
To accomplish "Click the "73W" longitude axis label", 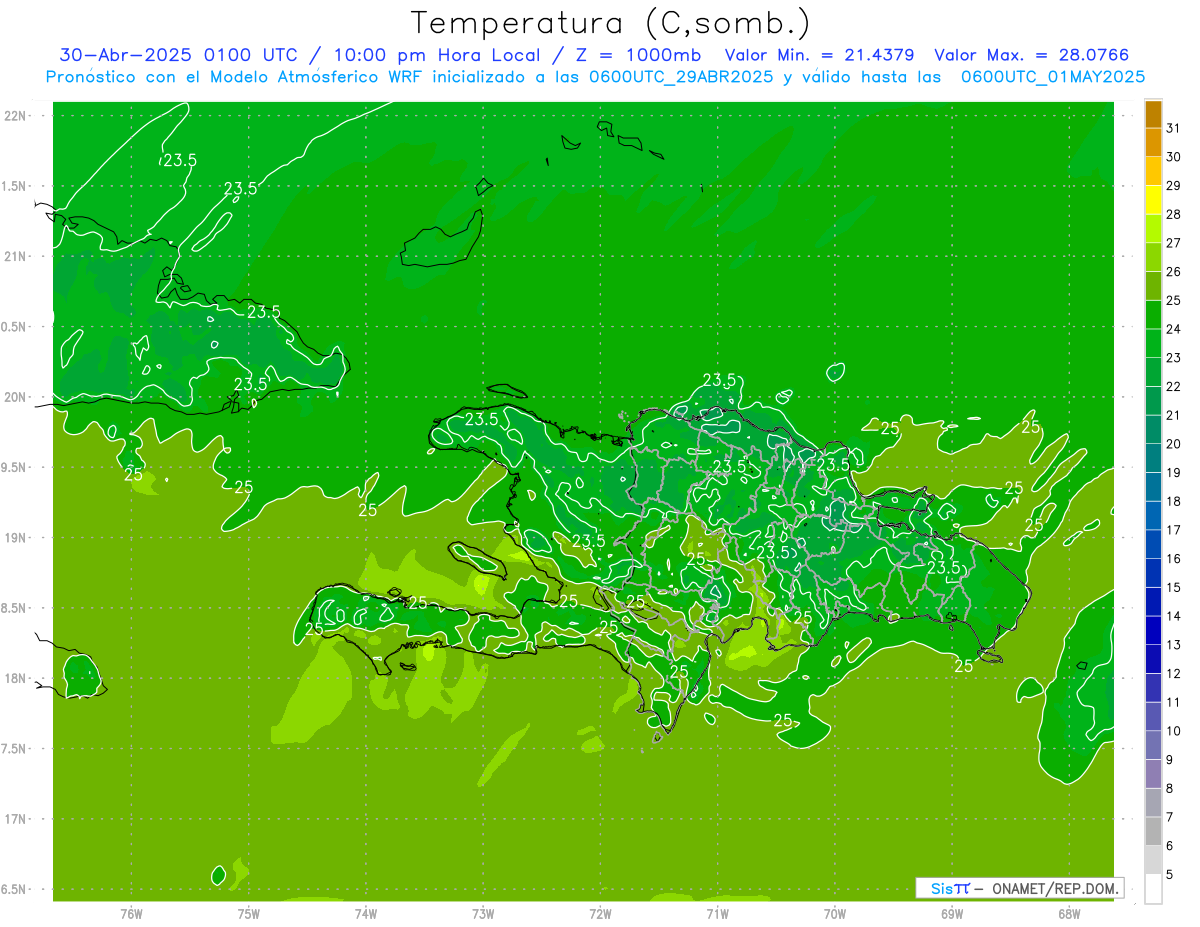I will click(x=483, y=913).
